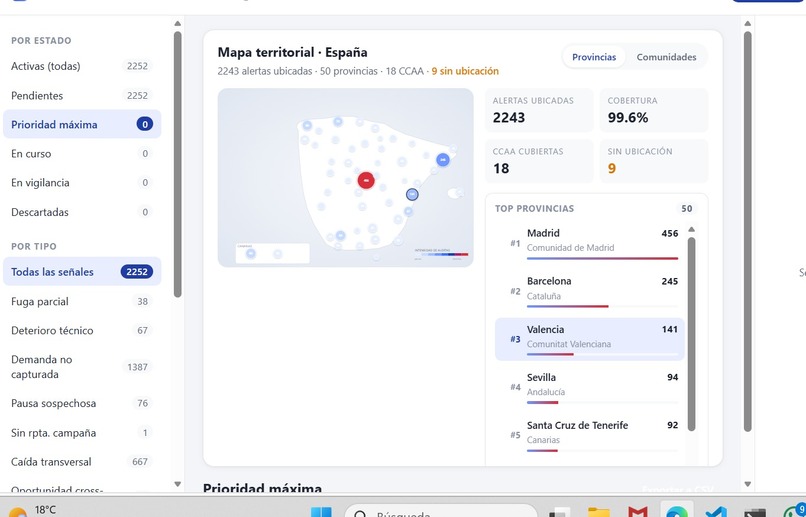The width and height of the screenshot is (806, 517).
Task: Filter by Demanda no capturada
Action: point(82,367)
